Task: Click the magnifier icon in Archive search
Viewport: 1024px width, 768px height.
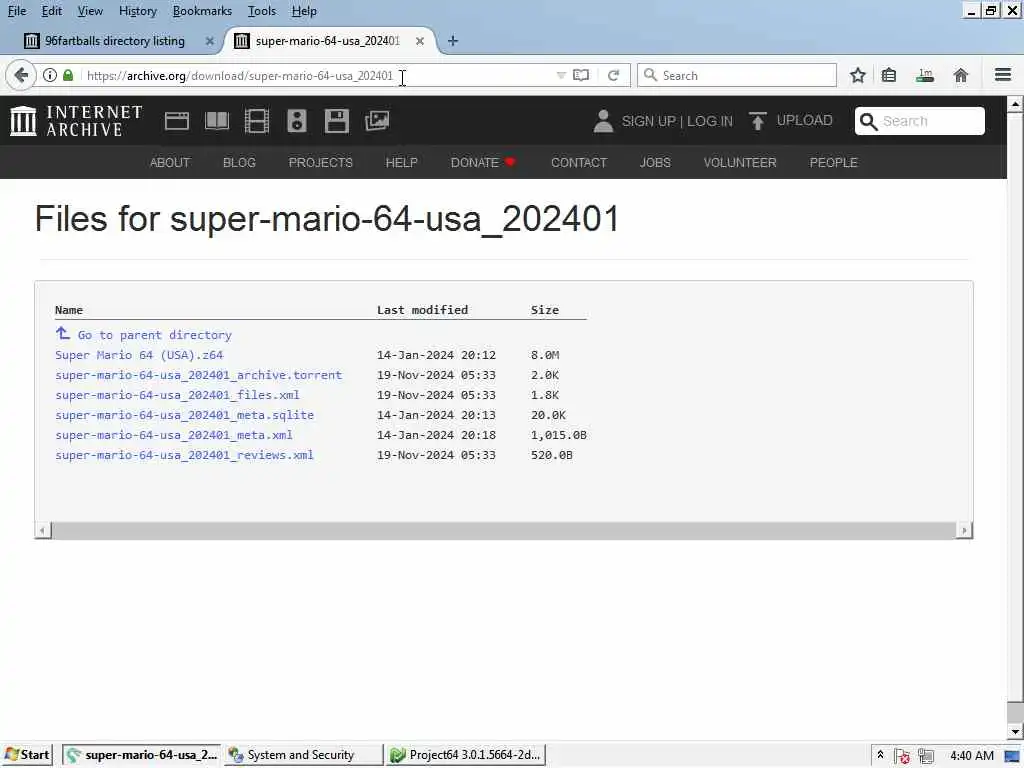Action: tap(868, 121)
